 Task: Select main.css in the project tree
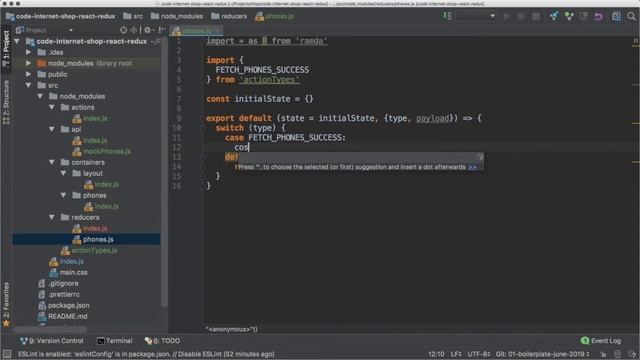(x=68, y=273)
